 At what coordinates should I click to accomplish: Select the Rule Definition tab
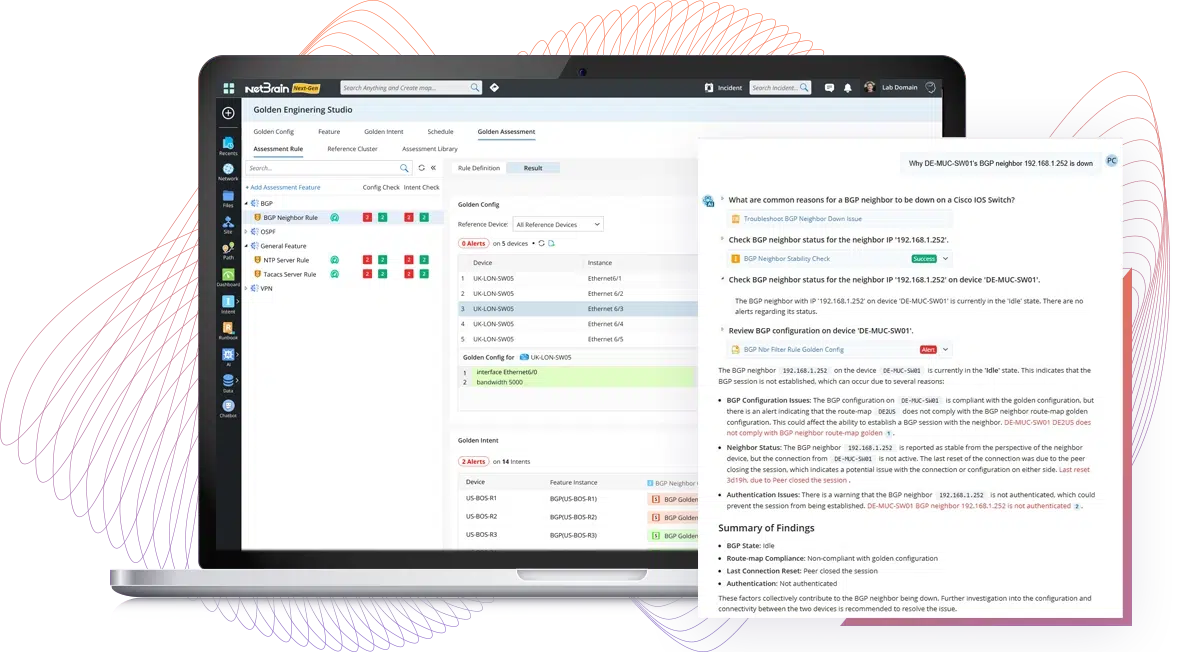pyautogui.click(x=479, y=168)
